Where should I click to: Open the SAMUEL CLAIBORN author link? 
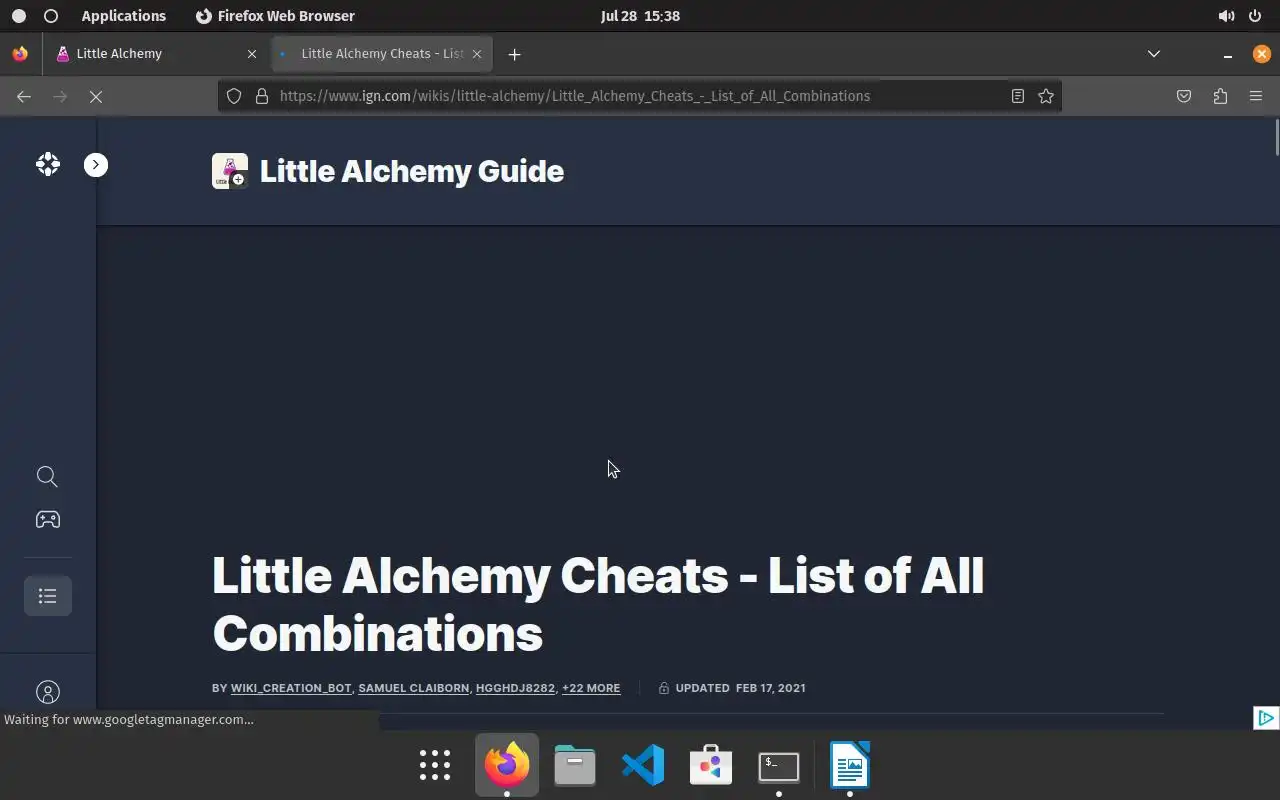pyautogui.click(x=414, y=688)
